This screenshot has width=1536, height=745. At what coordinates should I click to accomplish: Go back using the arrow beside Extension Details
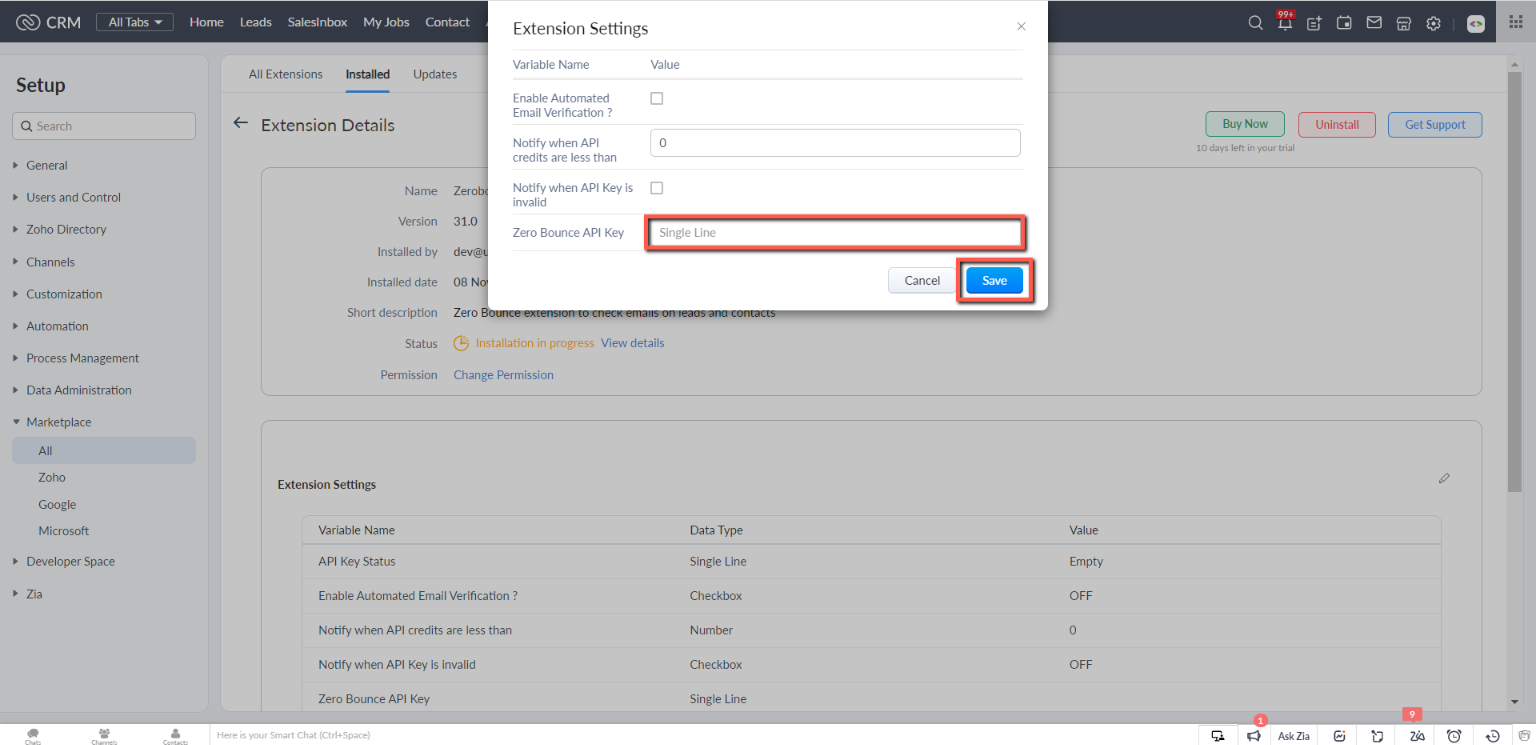click(x=240, y=123)
